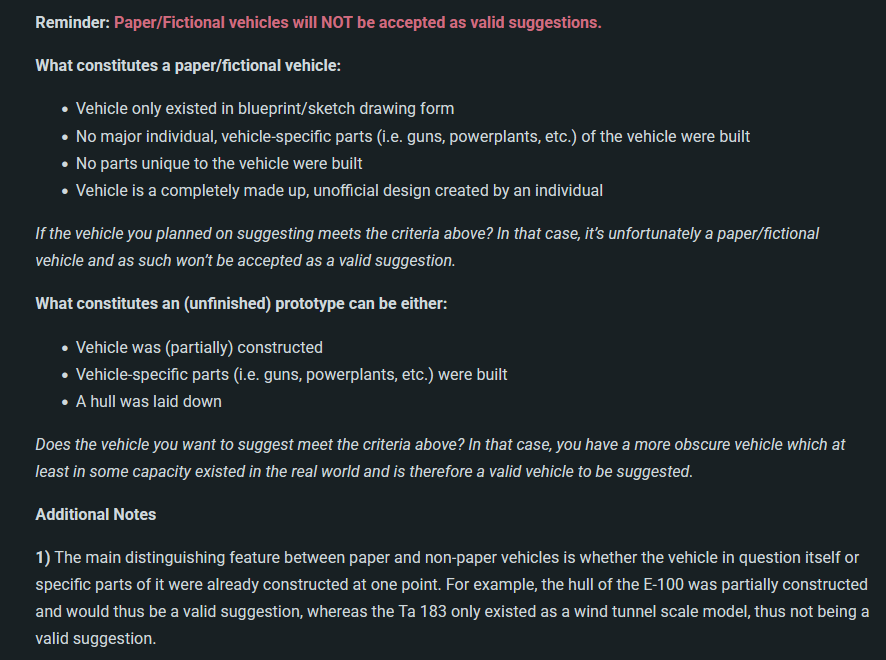Click the "Additional Notes" heading
Screen dimensions: 886x660
point(96,514)
